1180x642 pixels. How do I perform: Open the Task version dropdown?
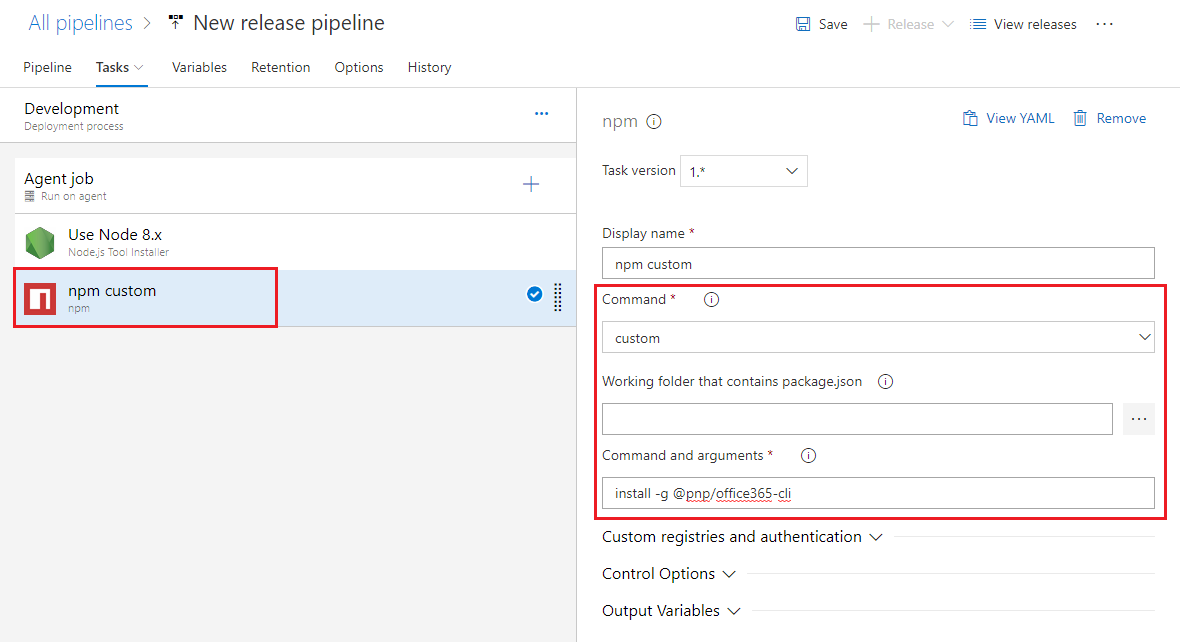pos(743,171)
